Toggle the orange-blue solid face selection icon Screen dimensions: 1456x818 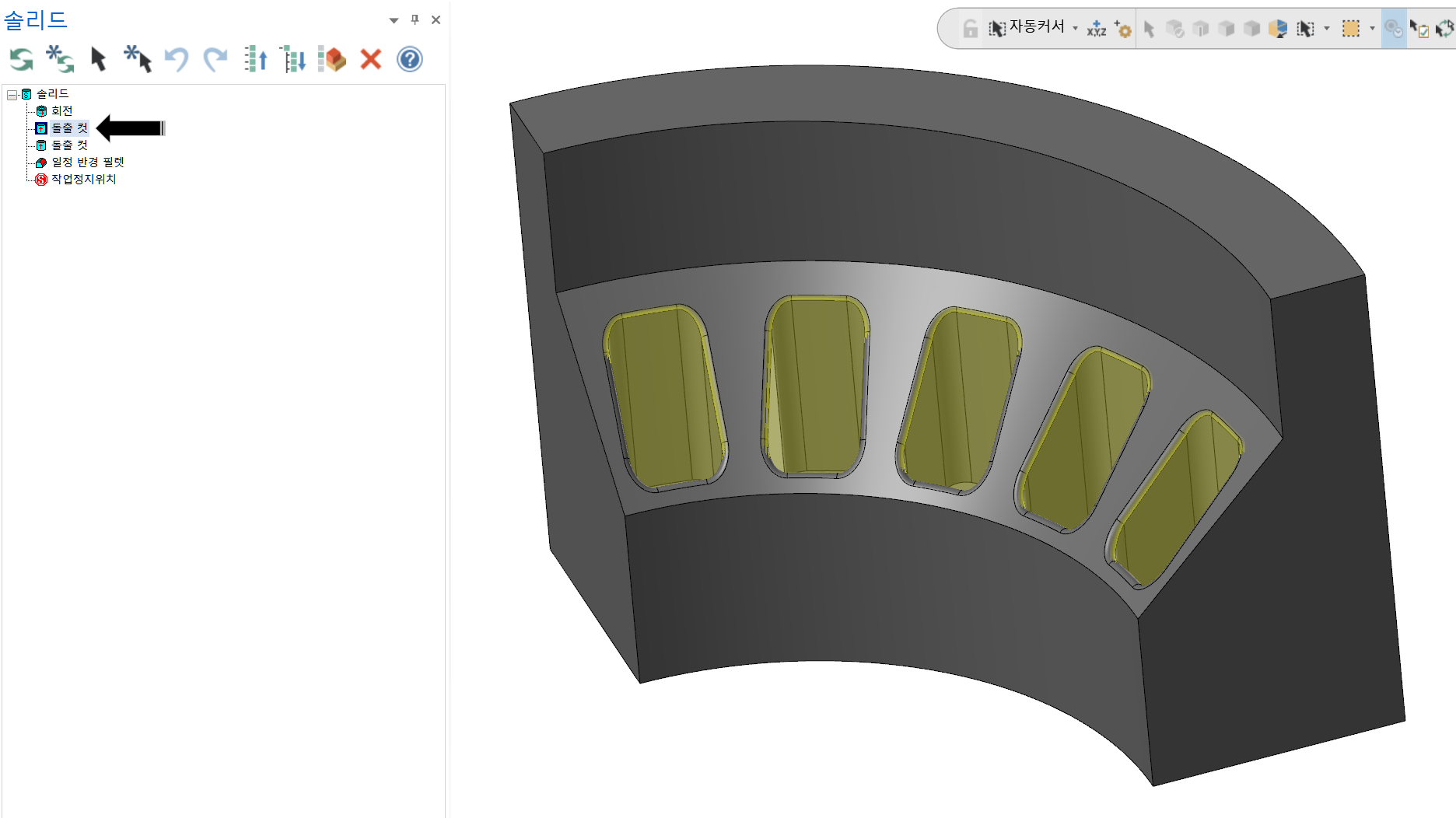[1277, 29]
